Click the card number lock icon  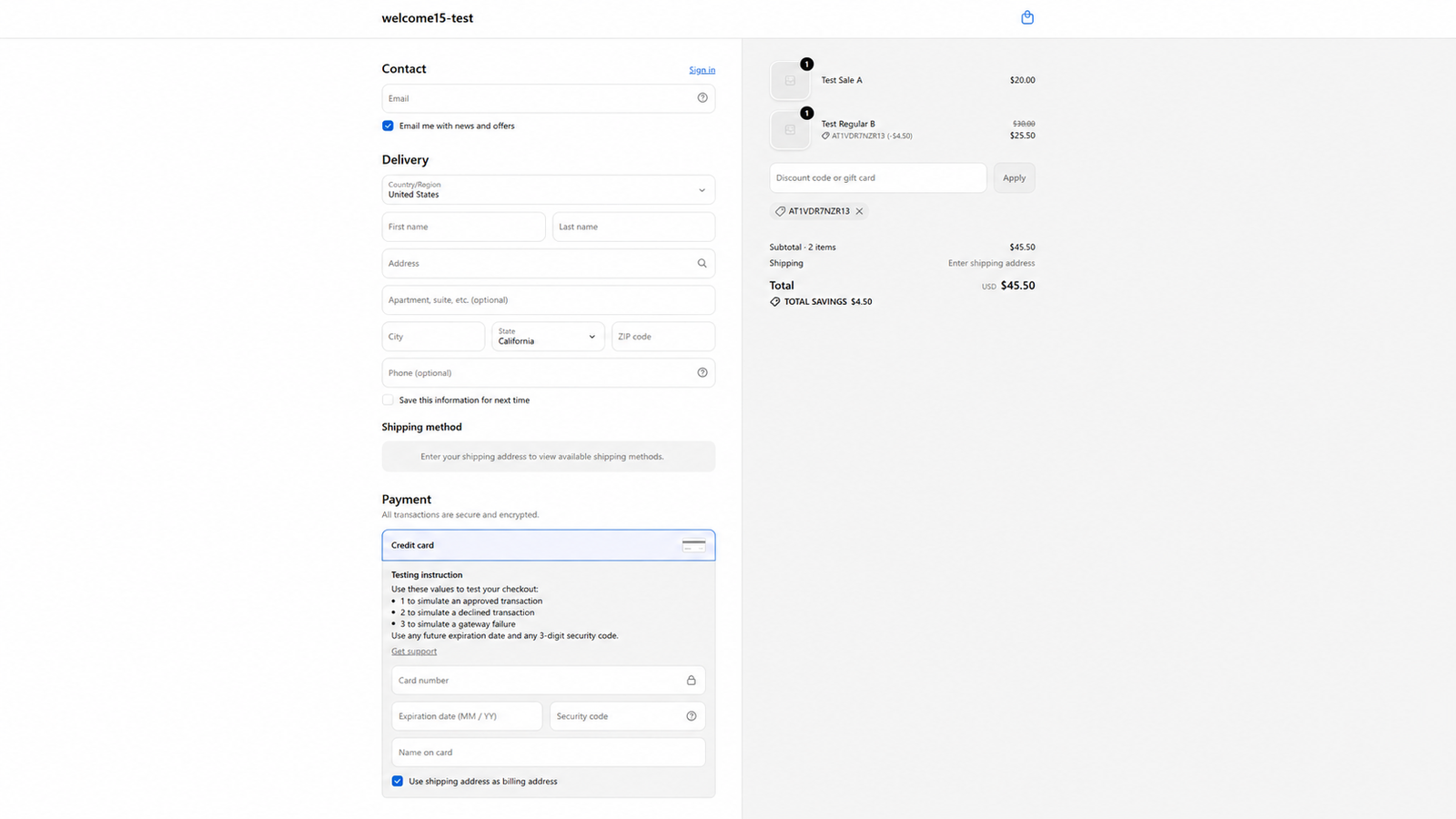(x=692, y=680)
